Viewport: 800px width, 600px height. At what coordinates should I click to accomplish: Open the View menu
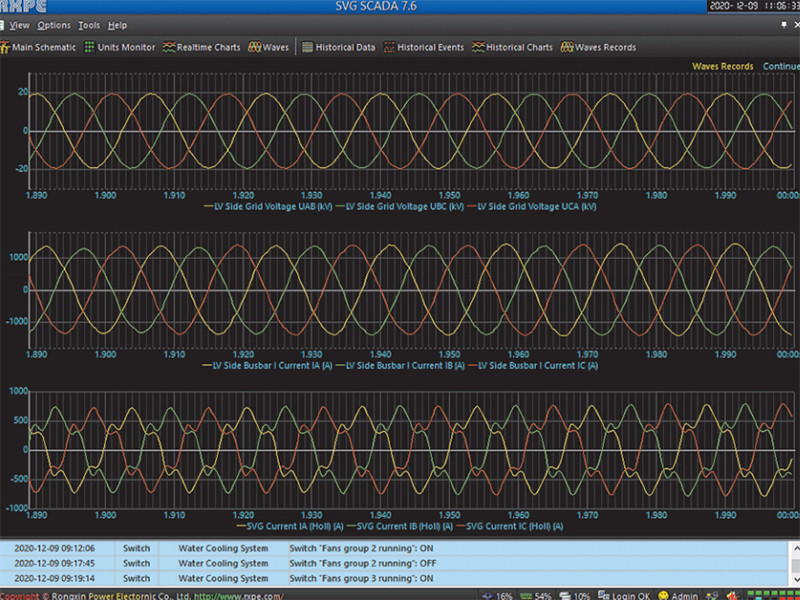(x=19, y=25)
